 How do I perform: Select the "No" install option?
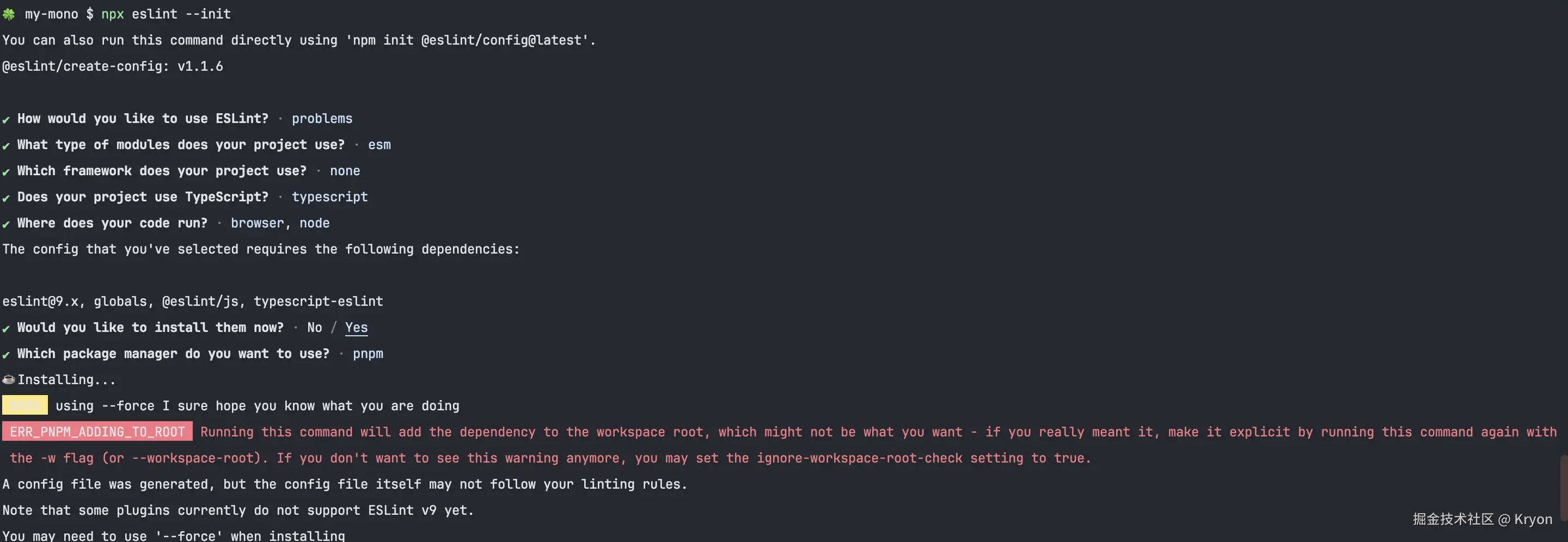point(314,327)
